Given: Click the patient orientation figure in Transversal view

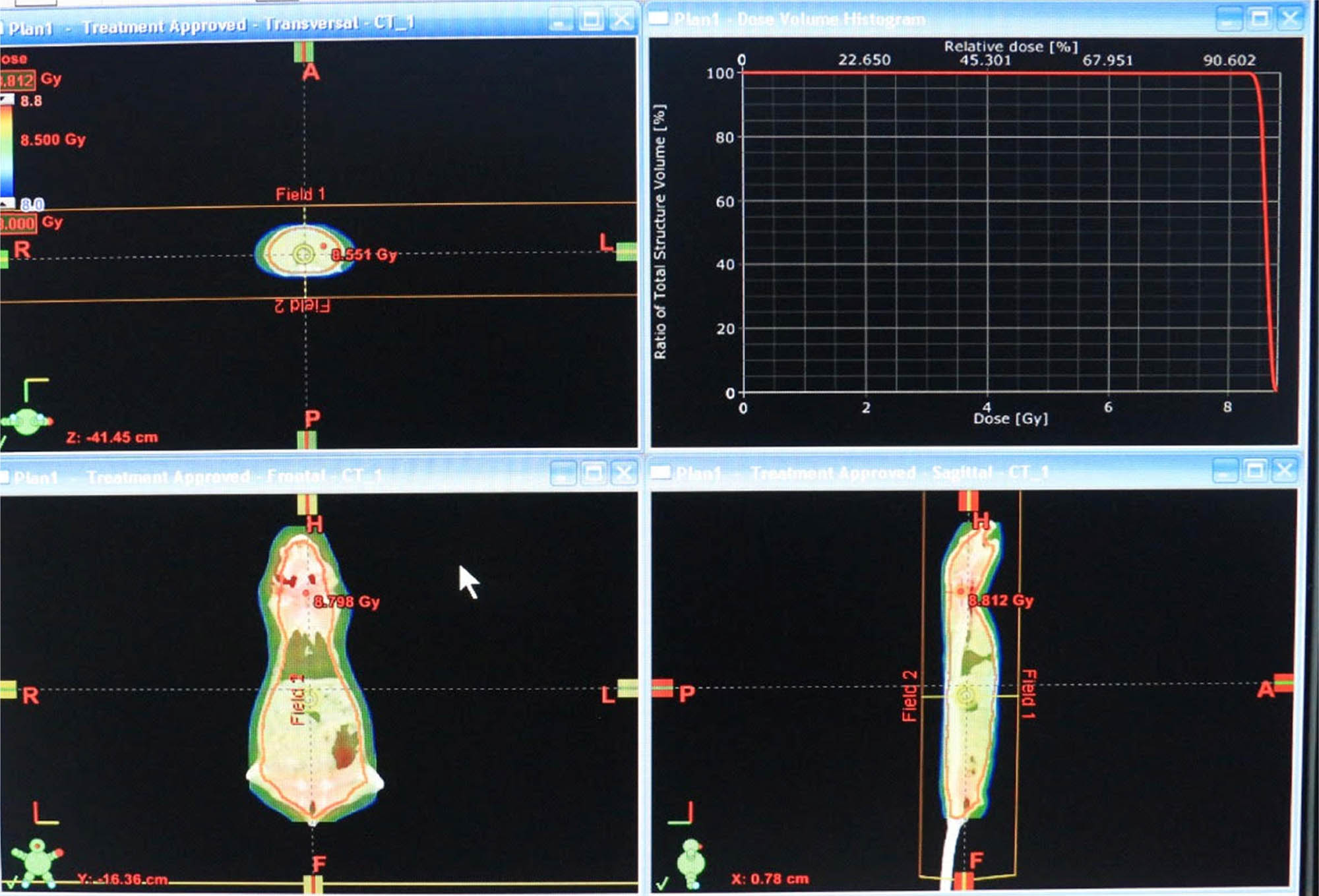Looking at the screenshot, I should tap(26, 421).
